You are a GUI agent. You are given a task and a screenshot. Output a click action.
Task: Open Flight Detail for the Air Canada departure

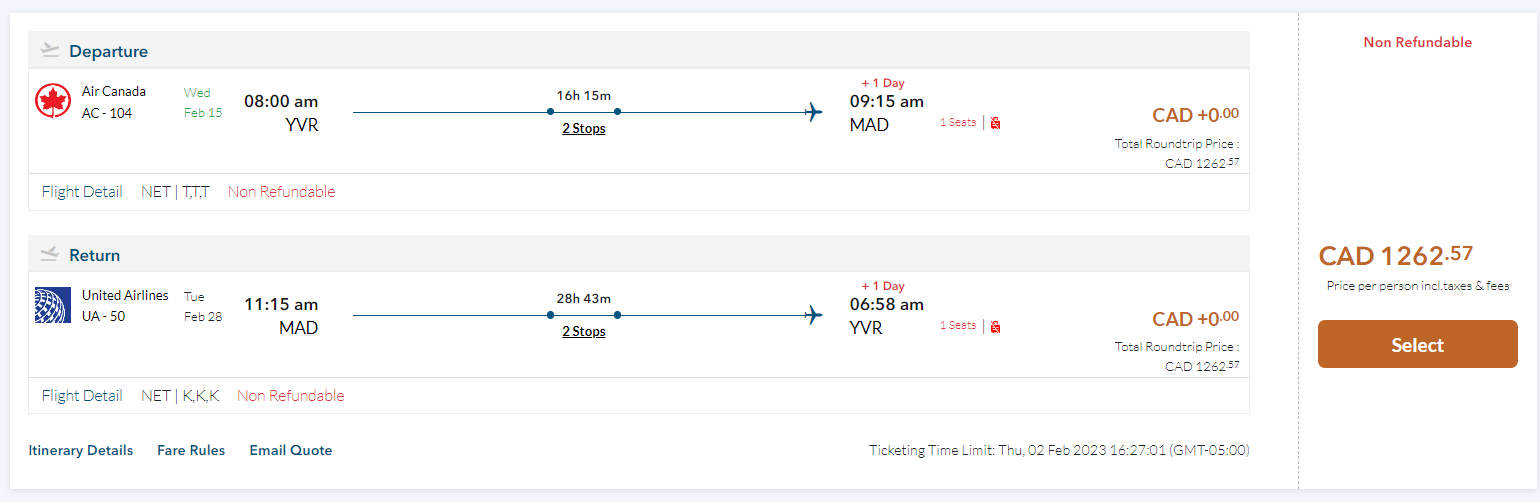[x=82, y=192]
